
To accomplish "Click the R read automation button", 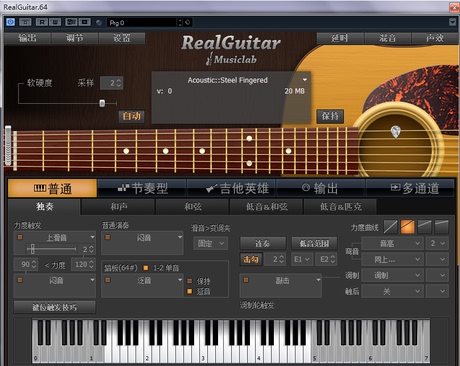I will (41, 22).
